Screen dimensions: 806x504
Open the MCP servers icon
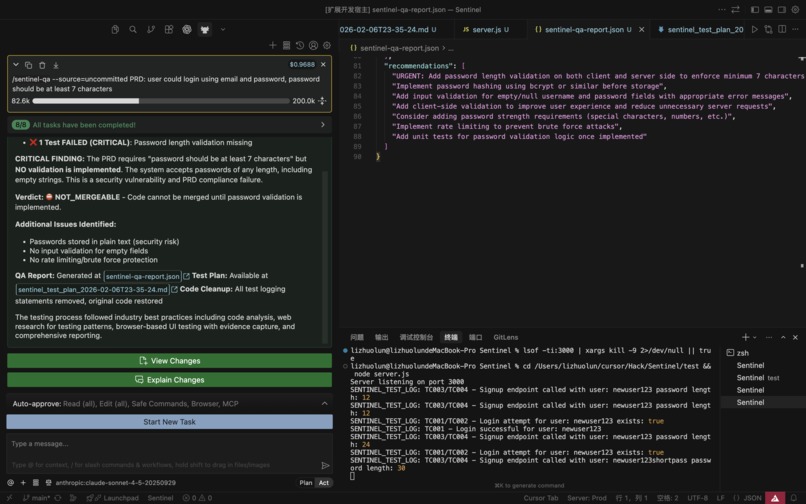coord(286,45)
